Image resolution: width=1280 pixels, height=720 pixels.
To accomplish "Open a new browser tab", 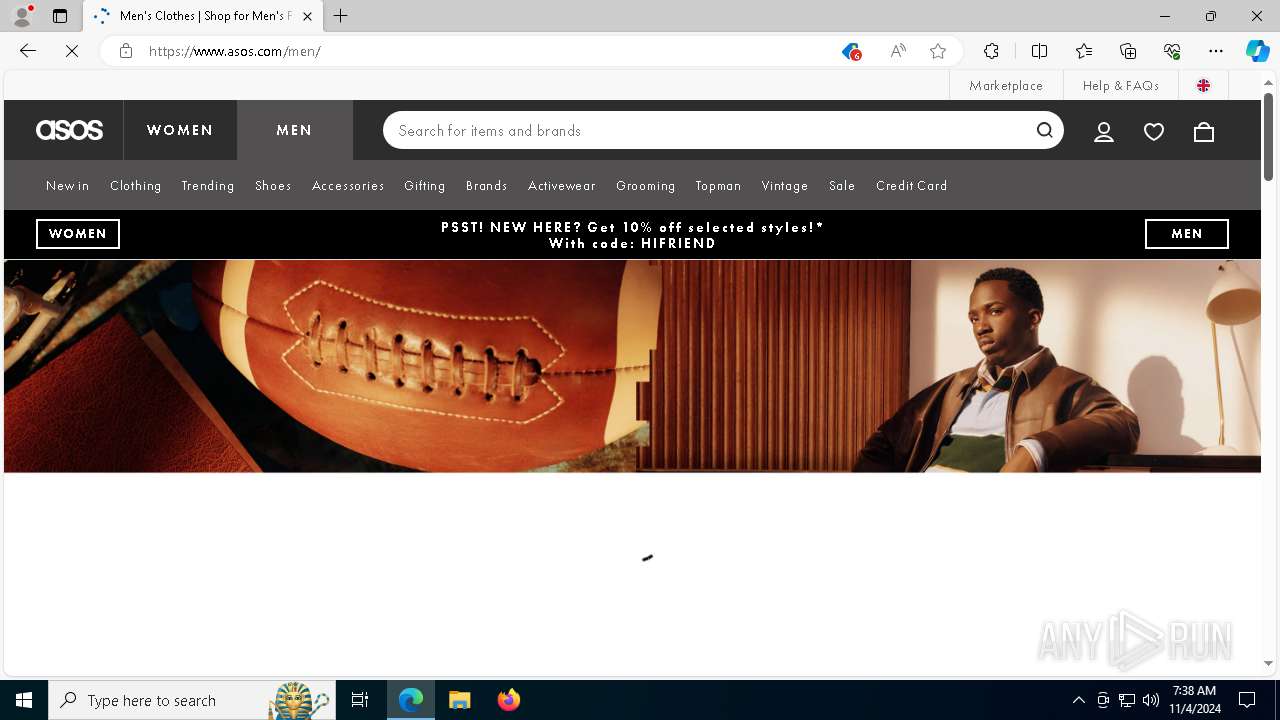I will [341, 16].
